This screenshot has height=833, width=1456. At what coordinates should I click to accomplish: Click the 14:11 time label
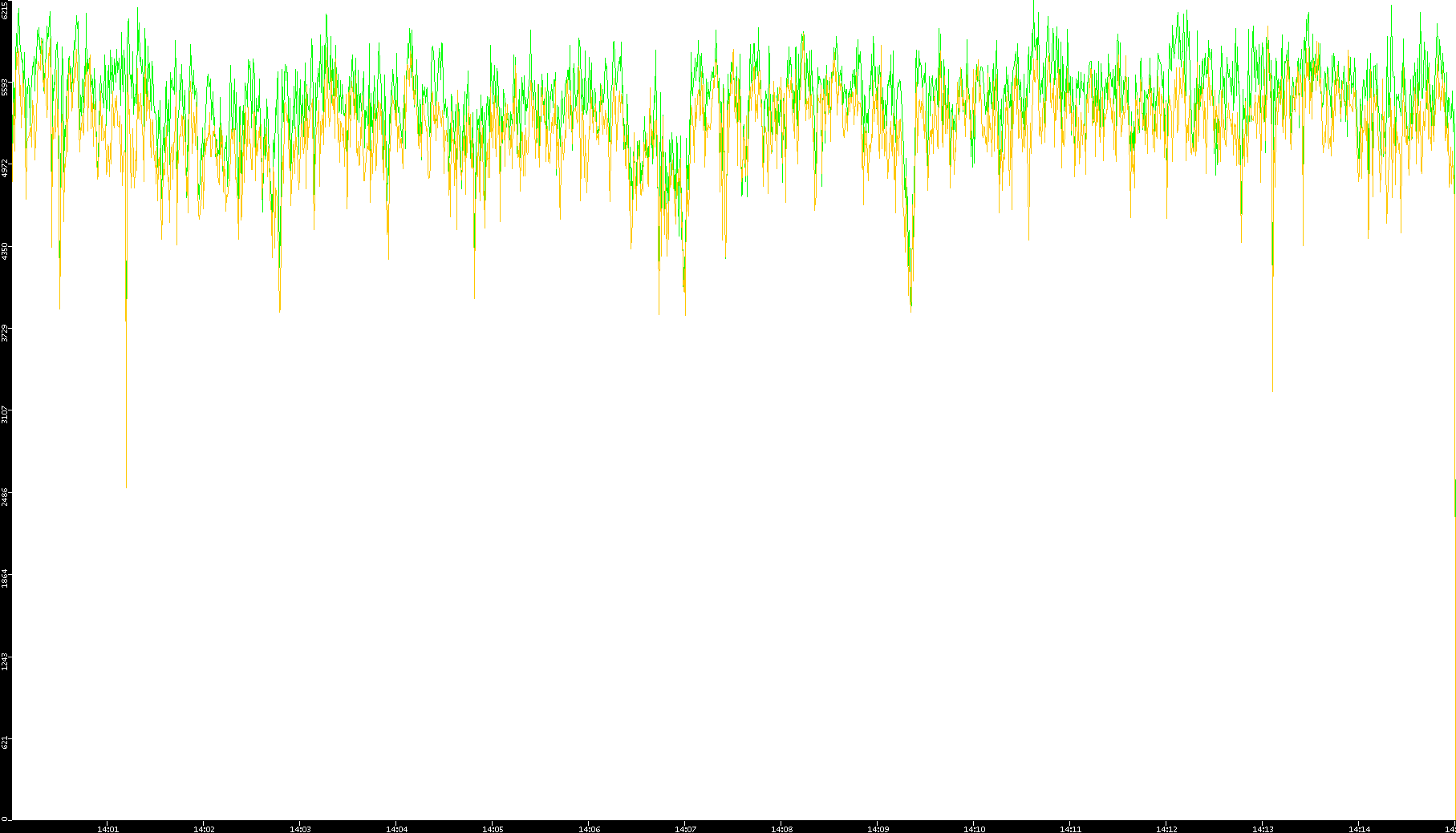tap(1070, 829)
